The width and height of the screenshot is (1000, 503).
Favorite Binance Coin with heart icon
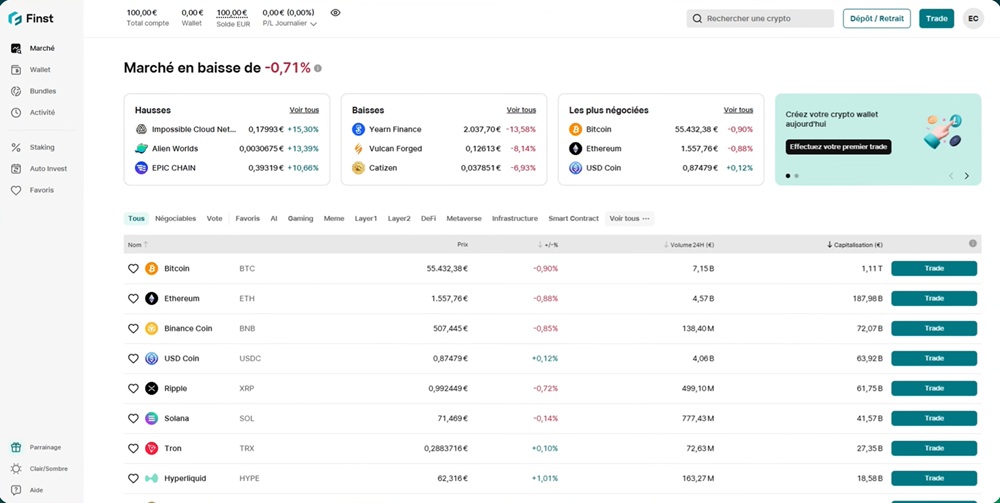[x=133, y=328]
